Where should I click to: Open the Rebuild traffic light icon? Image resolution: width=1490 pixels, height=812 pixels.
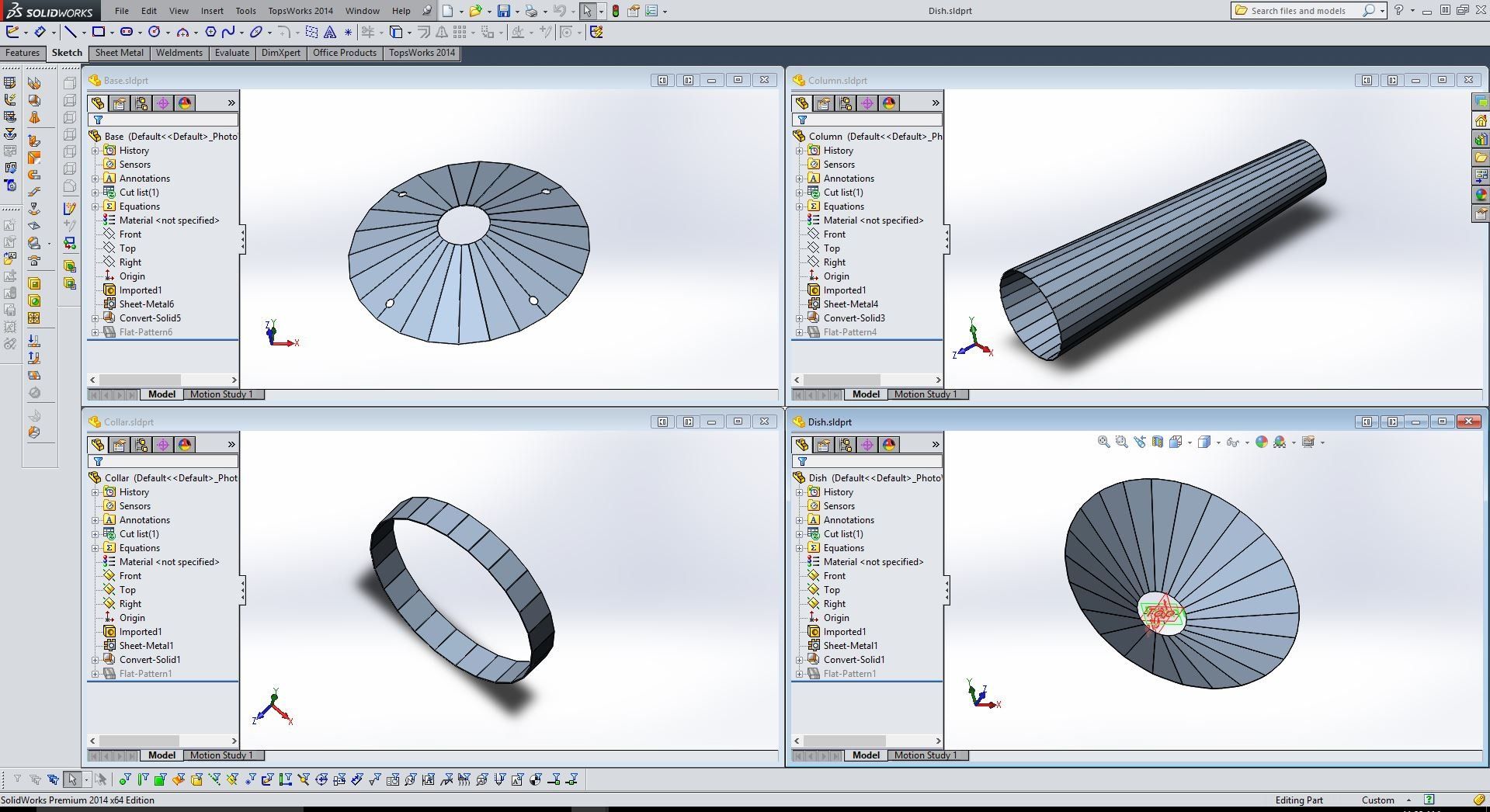point(616,11)
